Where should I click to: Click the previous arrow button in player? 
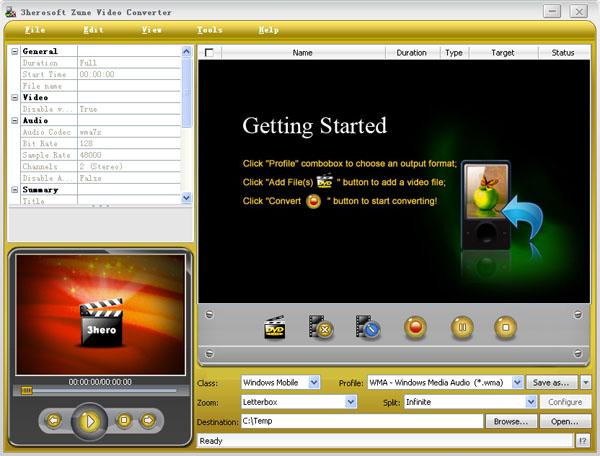click(x=54, y=420)
